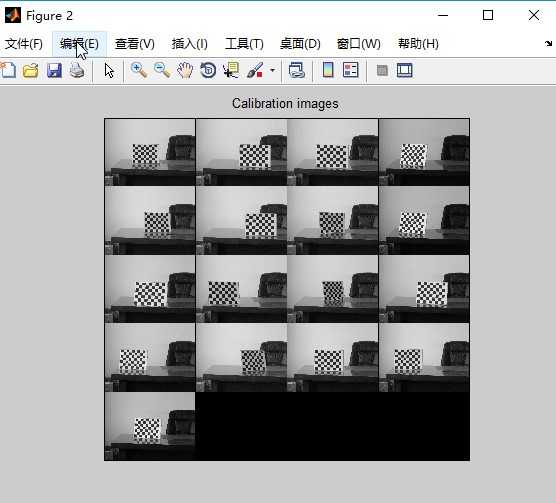Open the 文件(F) menu
The width and height of the screenshot is (556, 503).
coord(24,44)
